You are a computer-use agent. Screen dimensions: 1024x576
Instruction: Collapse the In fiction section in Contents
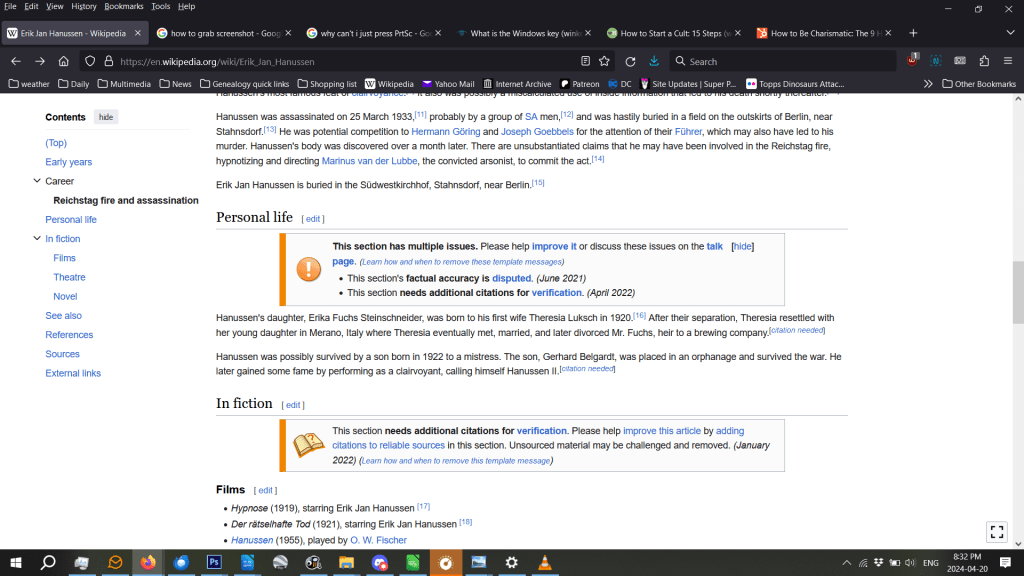point(37,239)
